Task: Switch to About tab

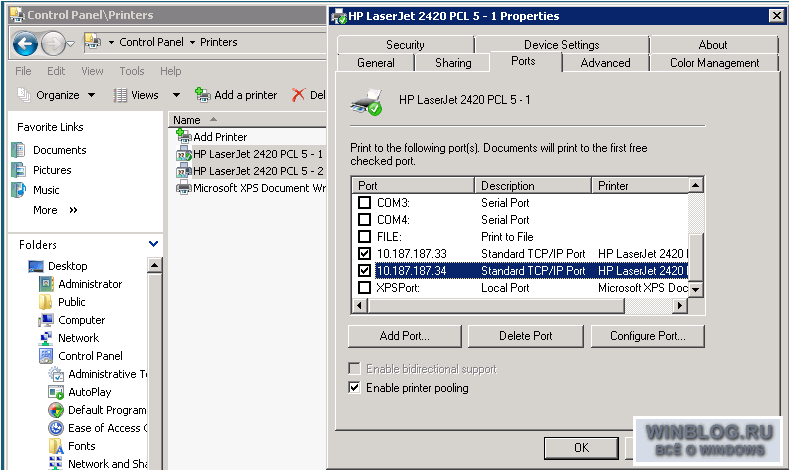Action: [713, 45]
